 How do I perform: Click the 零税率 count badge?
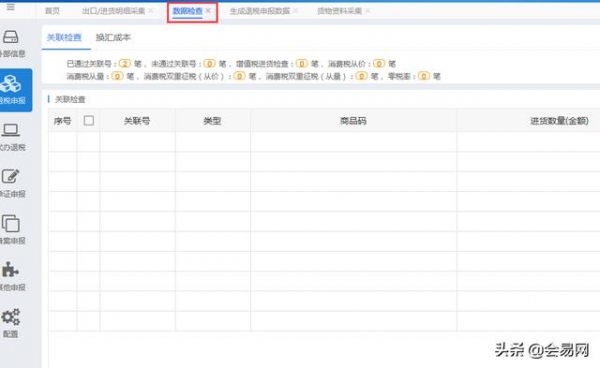(424, 76)
